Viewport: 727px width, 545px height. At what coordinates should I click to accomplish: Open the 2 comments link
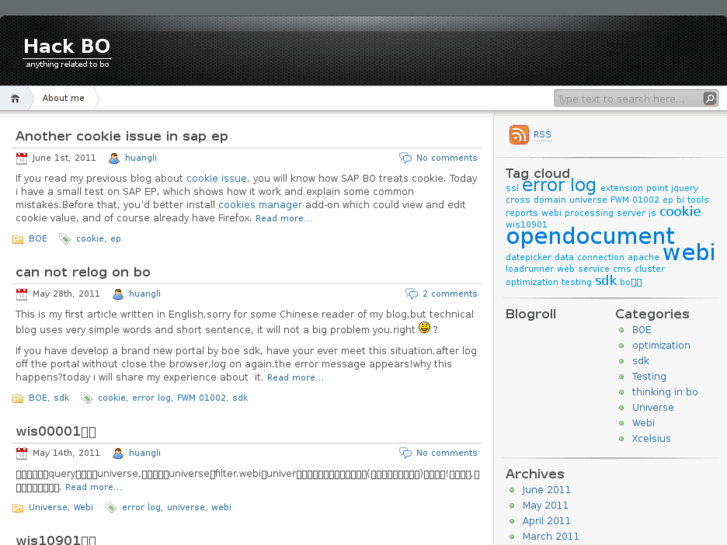tap(450, 294)
